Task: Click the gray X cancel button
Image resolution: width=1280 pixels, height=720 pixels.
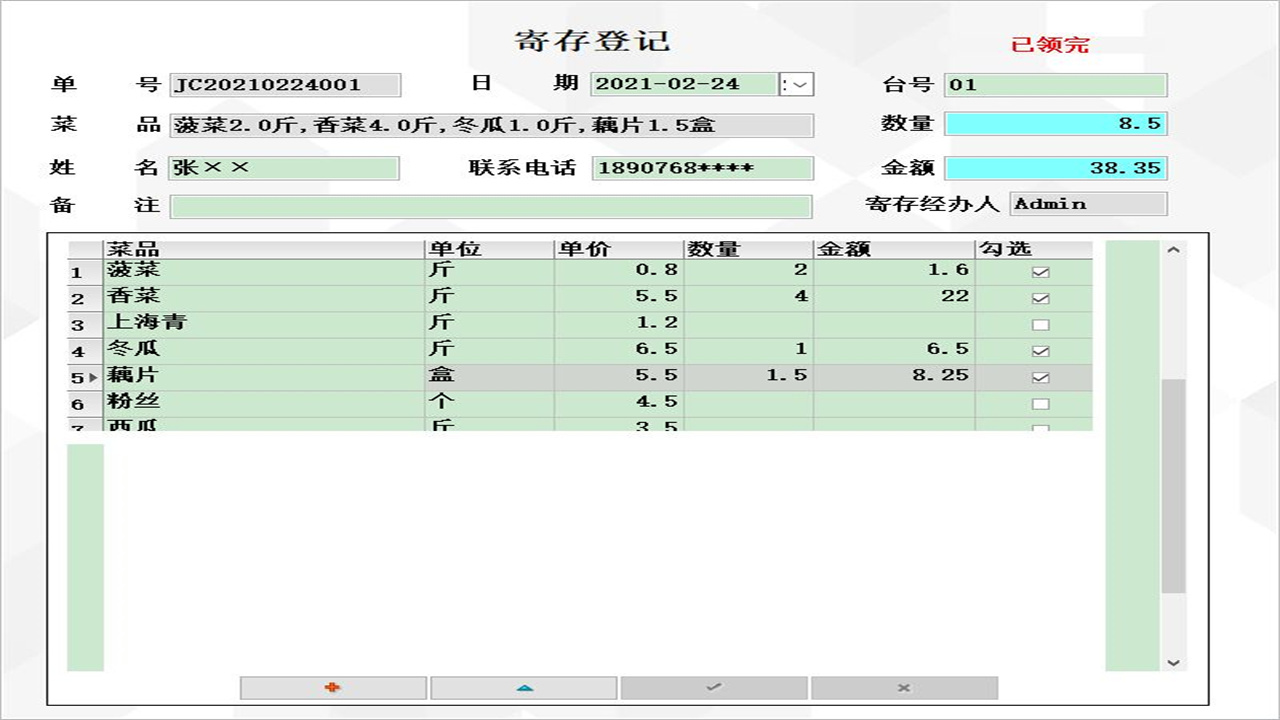Action: click(x=904, y=688)
